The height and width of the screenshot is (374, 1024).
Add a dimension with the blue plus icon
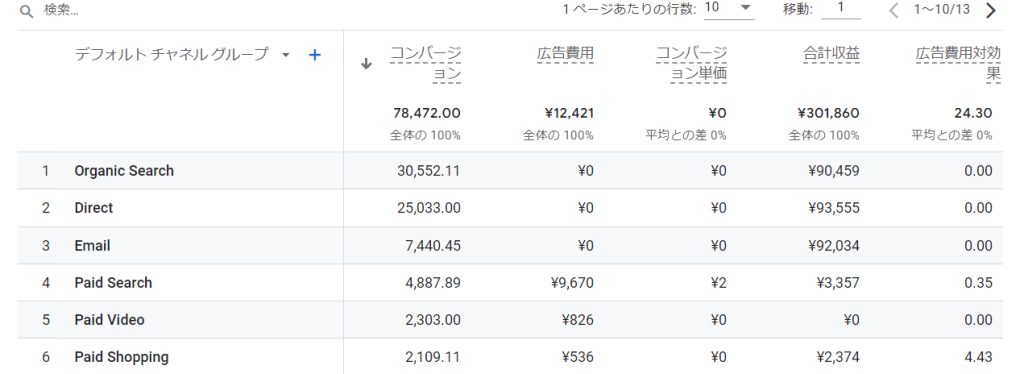tap(315, 55)
